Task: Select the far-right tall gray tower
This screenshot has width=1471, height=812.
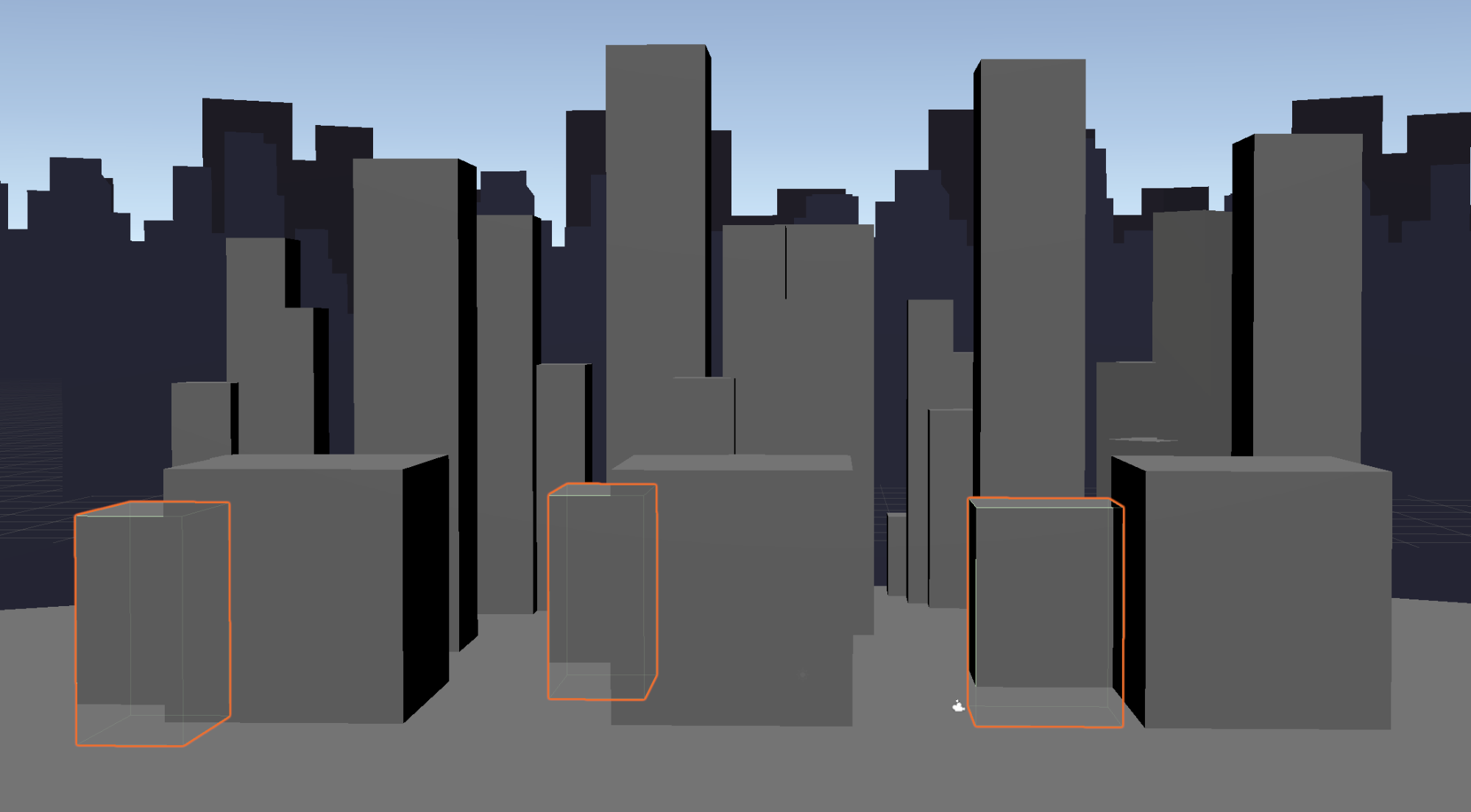Action: click(x=1307, y=294)
